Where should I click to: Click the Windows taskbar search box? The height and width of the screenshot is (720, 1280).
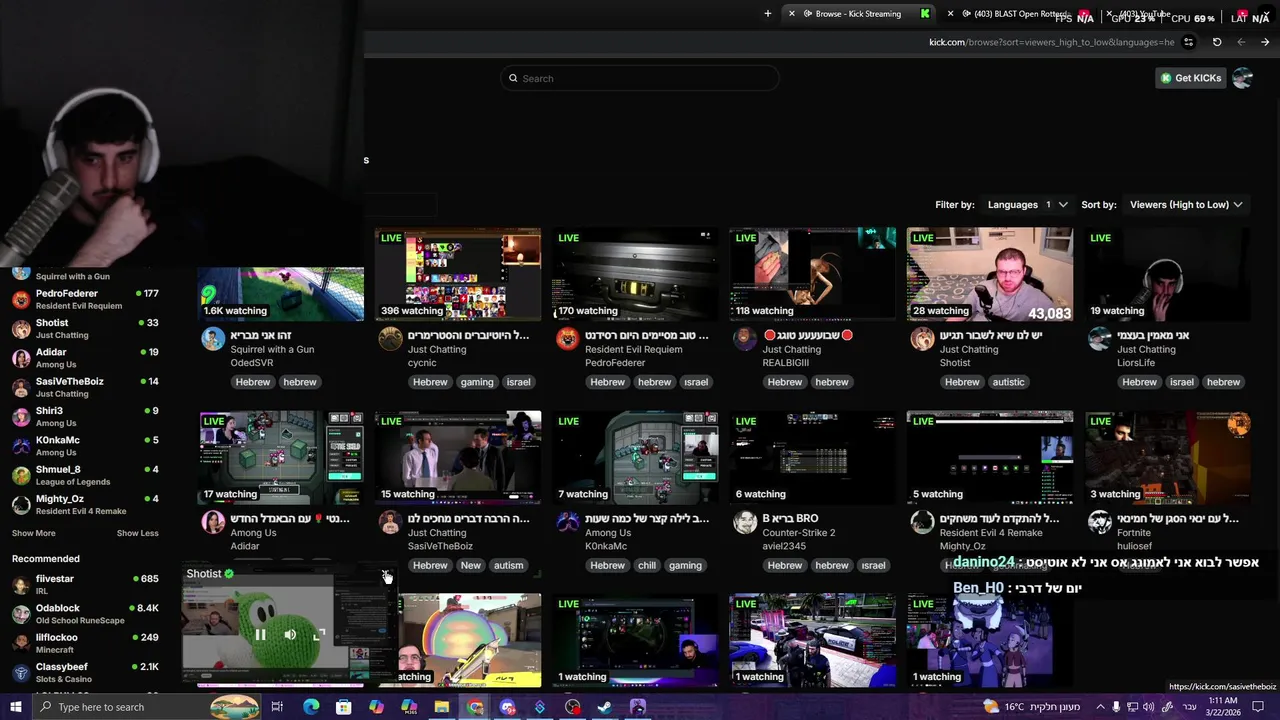coord(145,707)
